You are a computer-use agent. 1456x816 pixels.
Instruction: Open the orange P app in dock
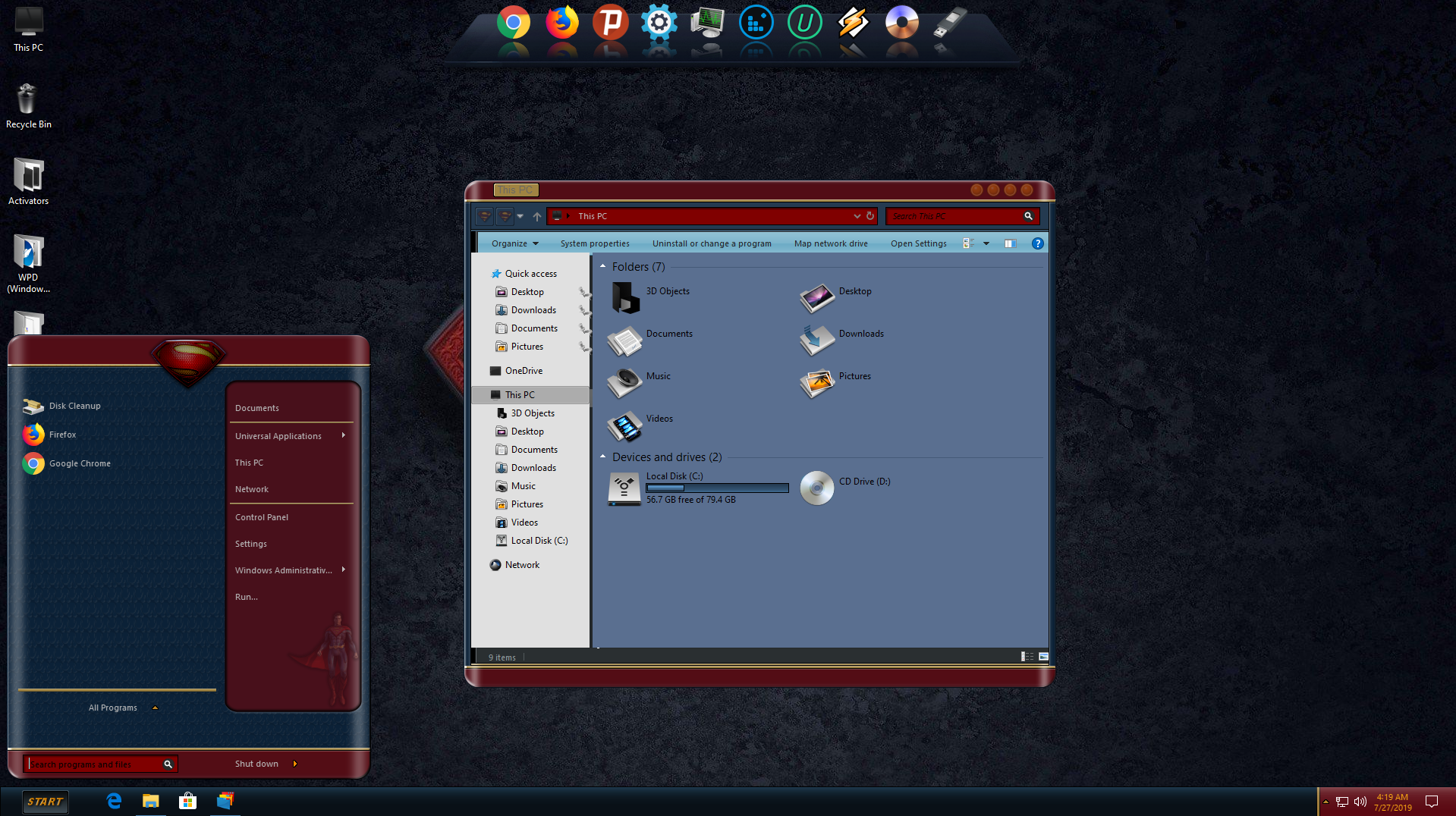[x=611, y=23]
